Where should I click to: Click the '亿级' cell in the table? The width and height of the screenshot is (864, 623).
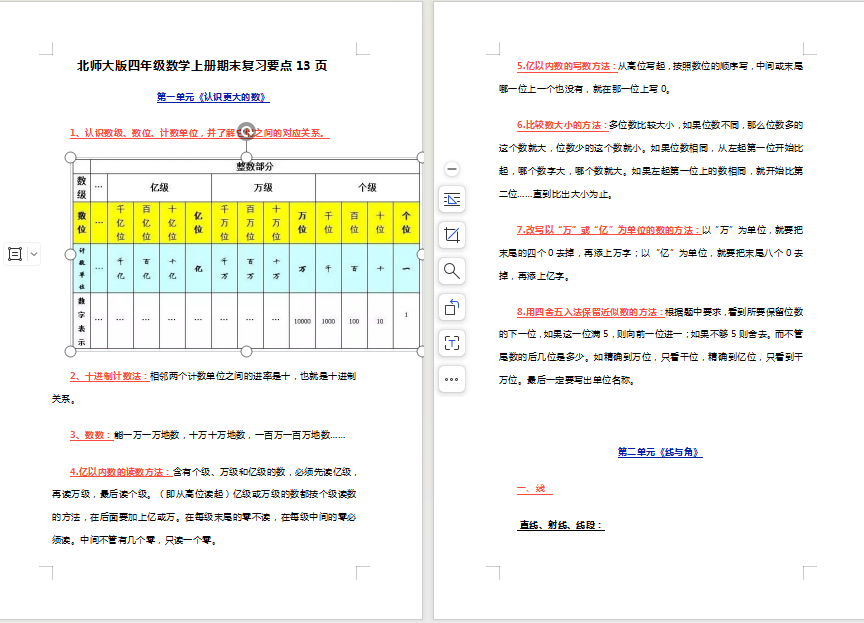pos(159,187)
